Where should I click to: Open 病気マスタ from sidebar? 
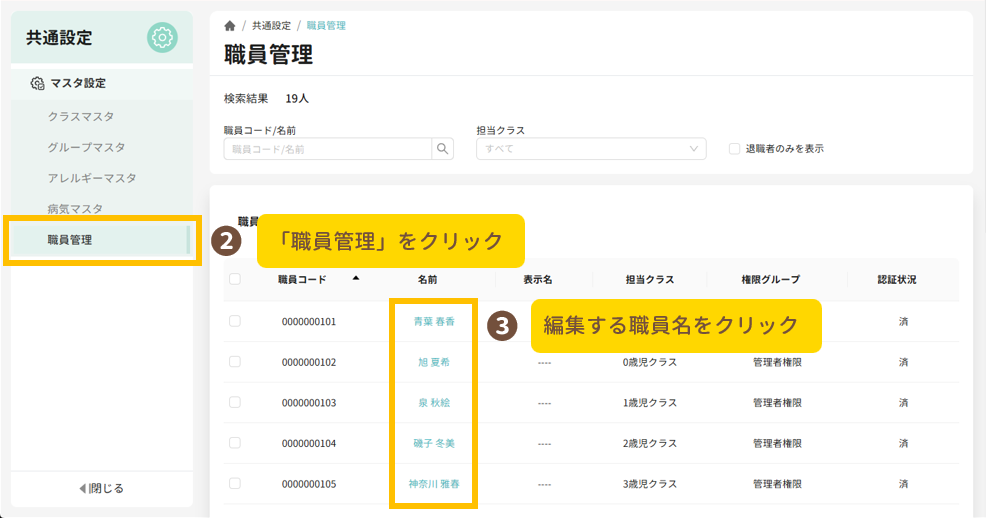click(75, 209)
